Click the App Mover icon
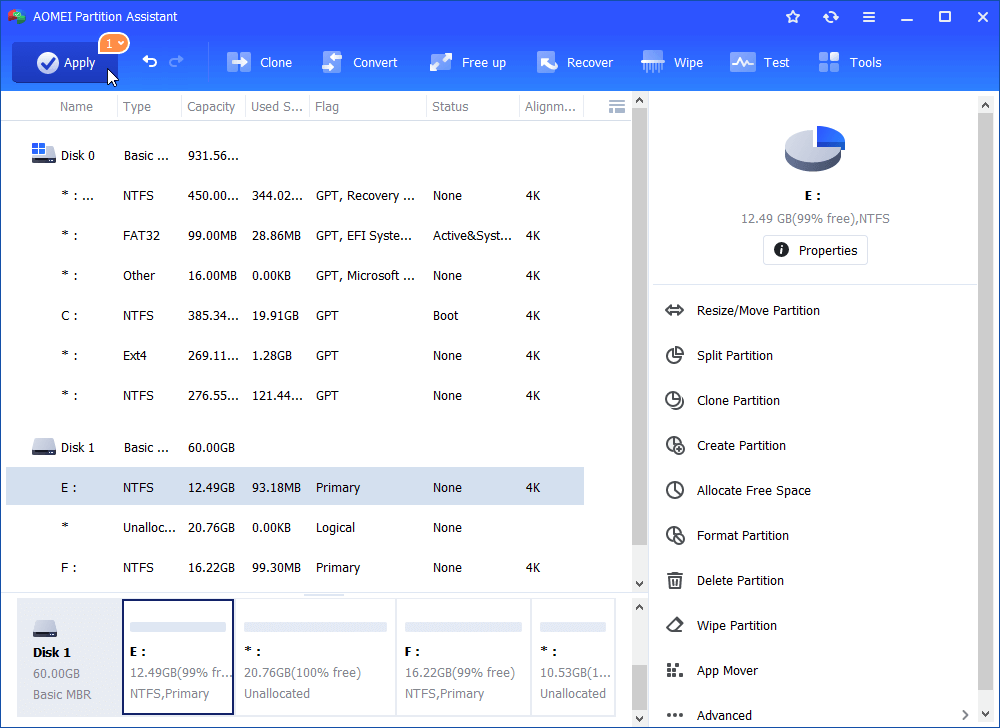The image size is (1000, 728). point(674,670)
